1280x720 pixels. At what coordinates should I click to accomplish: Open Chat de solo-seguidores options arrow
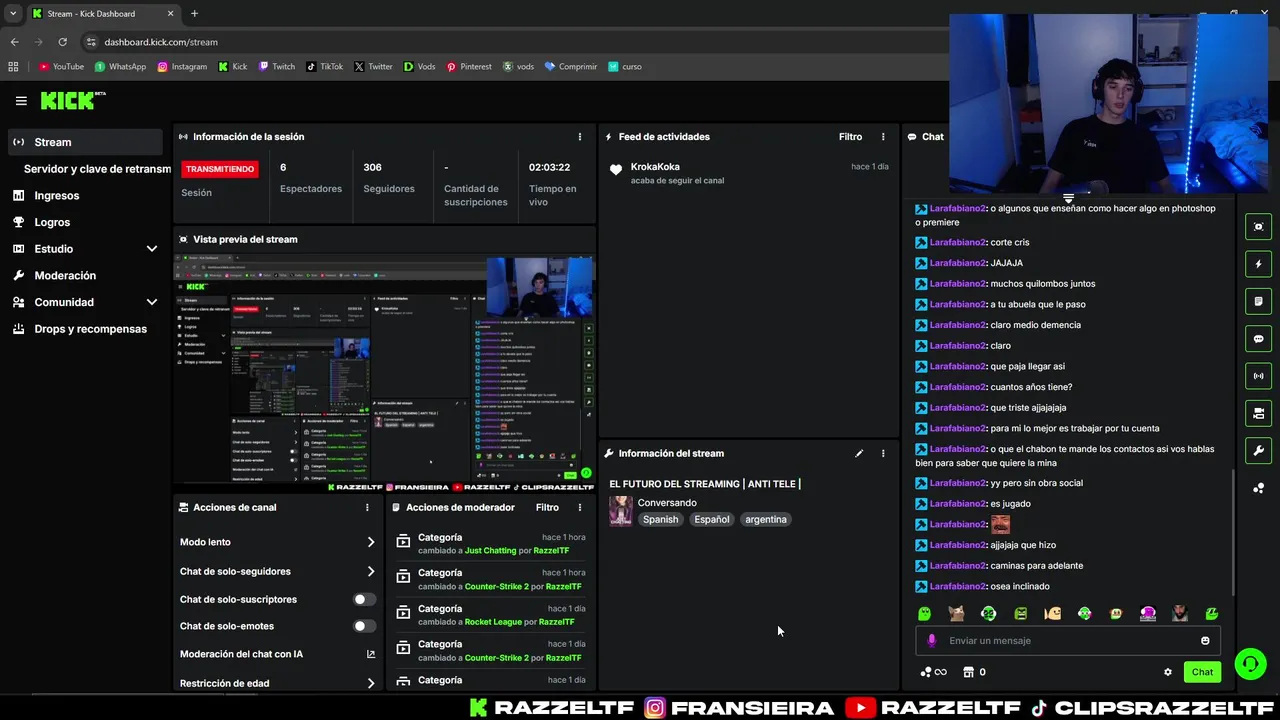[x=371, y=572]
